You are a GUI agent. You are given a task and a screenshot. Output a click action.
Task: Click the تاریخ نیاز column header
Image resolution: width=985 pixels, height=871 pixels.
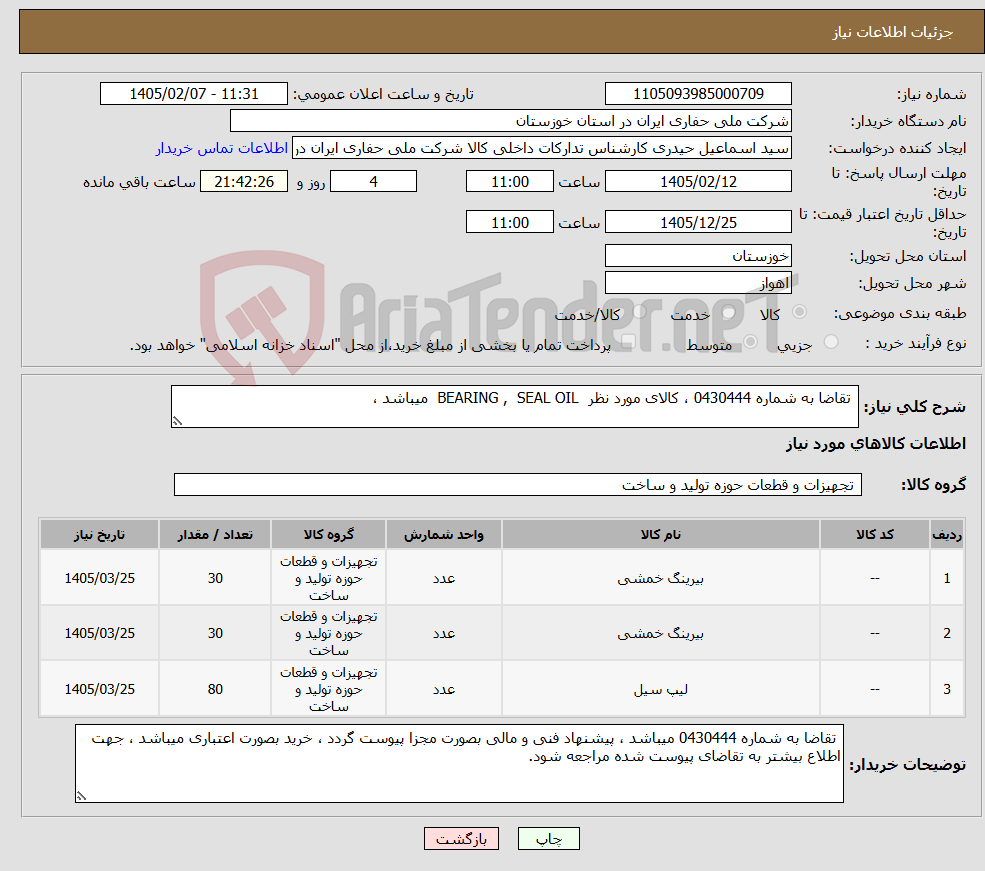(99, 534)
